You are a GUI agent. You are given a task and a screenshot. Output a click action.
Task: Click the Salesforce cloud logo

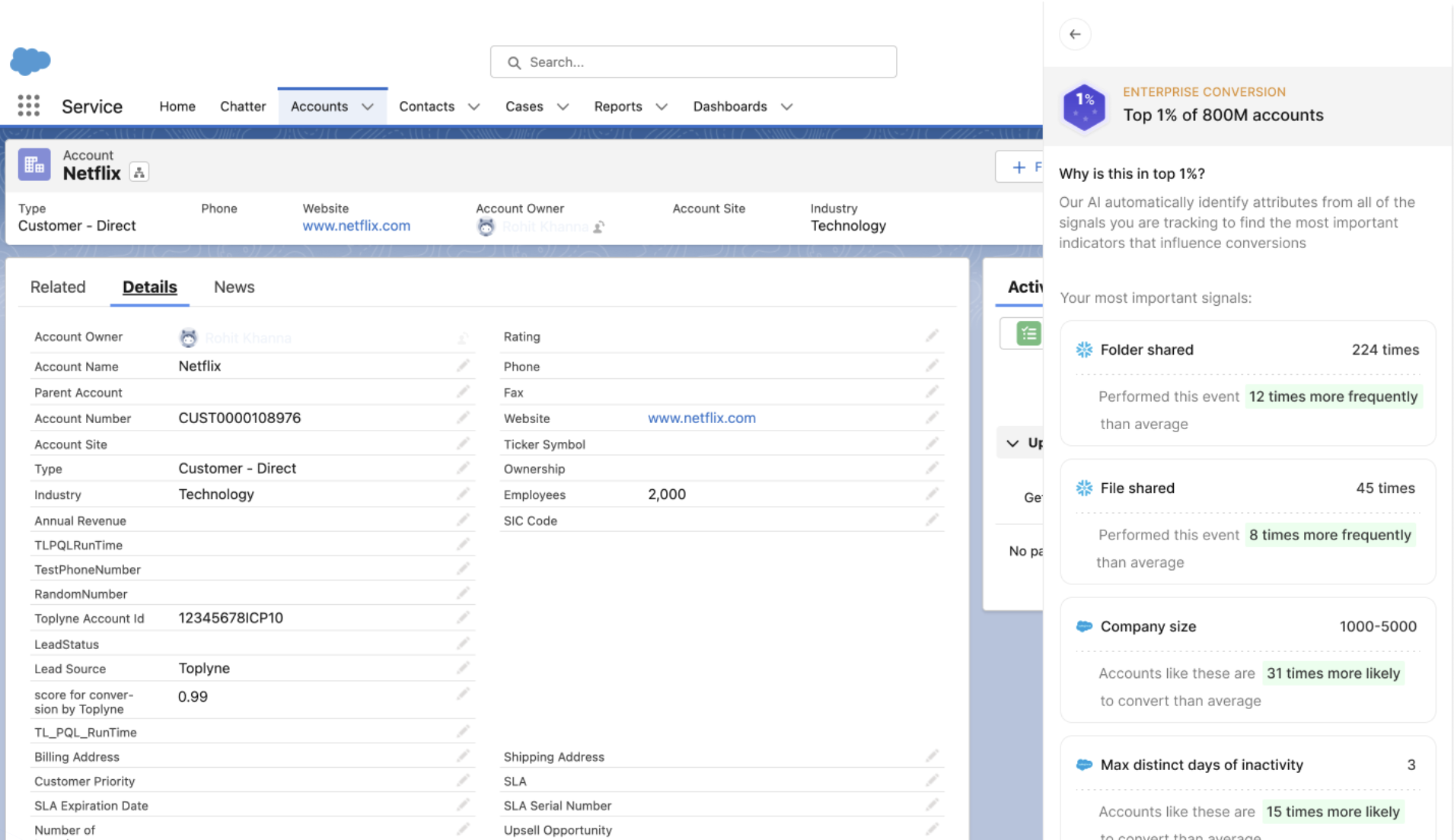(30, 61)
